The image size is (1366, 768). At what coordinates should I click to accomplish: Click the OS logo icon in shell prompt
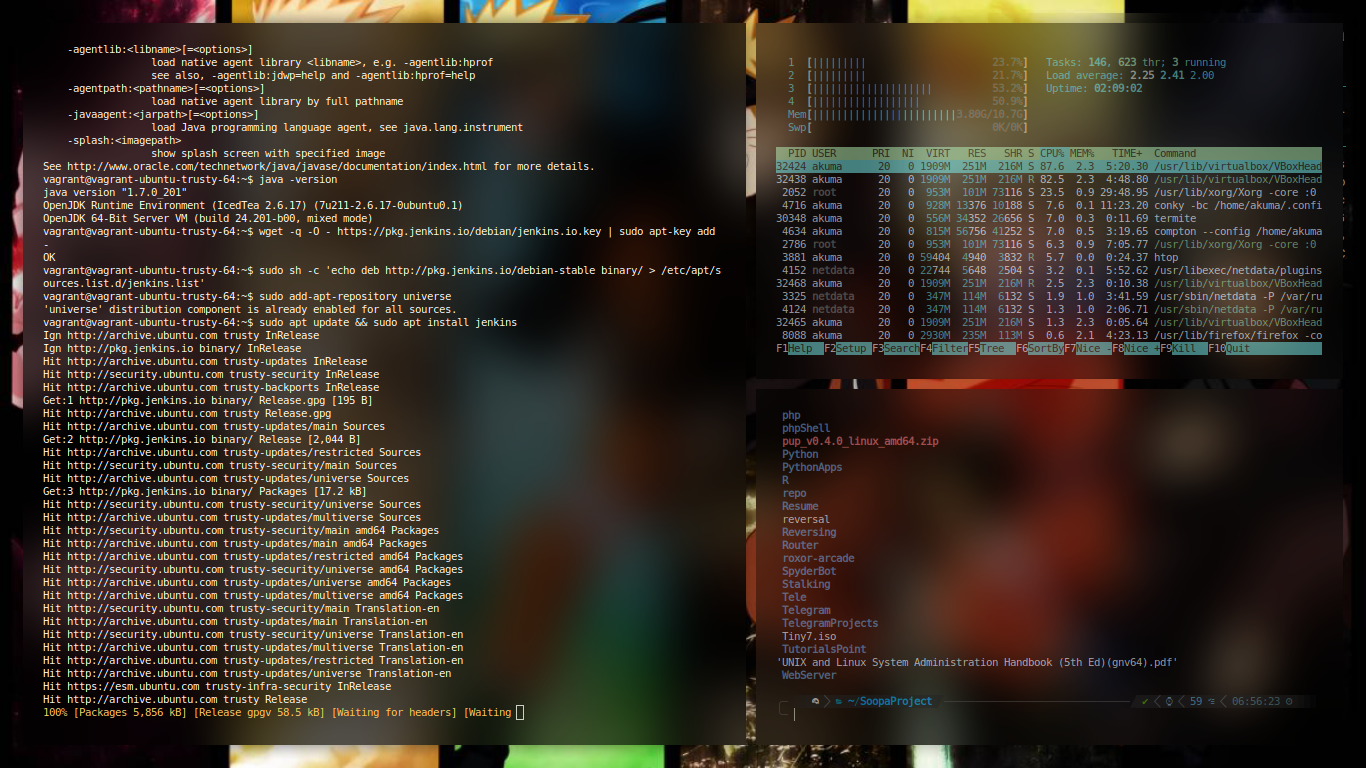[816, 702]
